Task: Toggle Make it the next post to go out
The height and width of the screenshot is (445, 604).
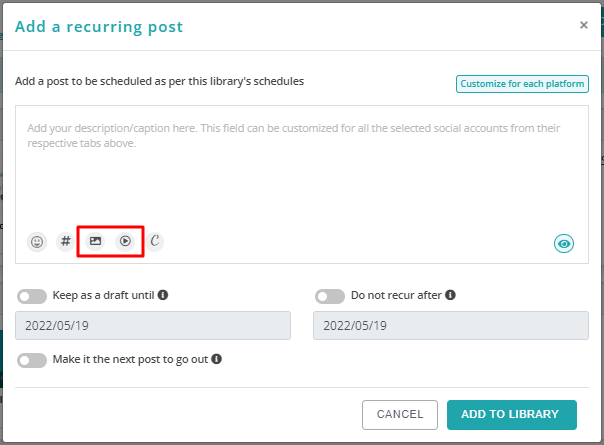Action: pyautogui.click(x=32, y=360)
